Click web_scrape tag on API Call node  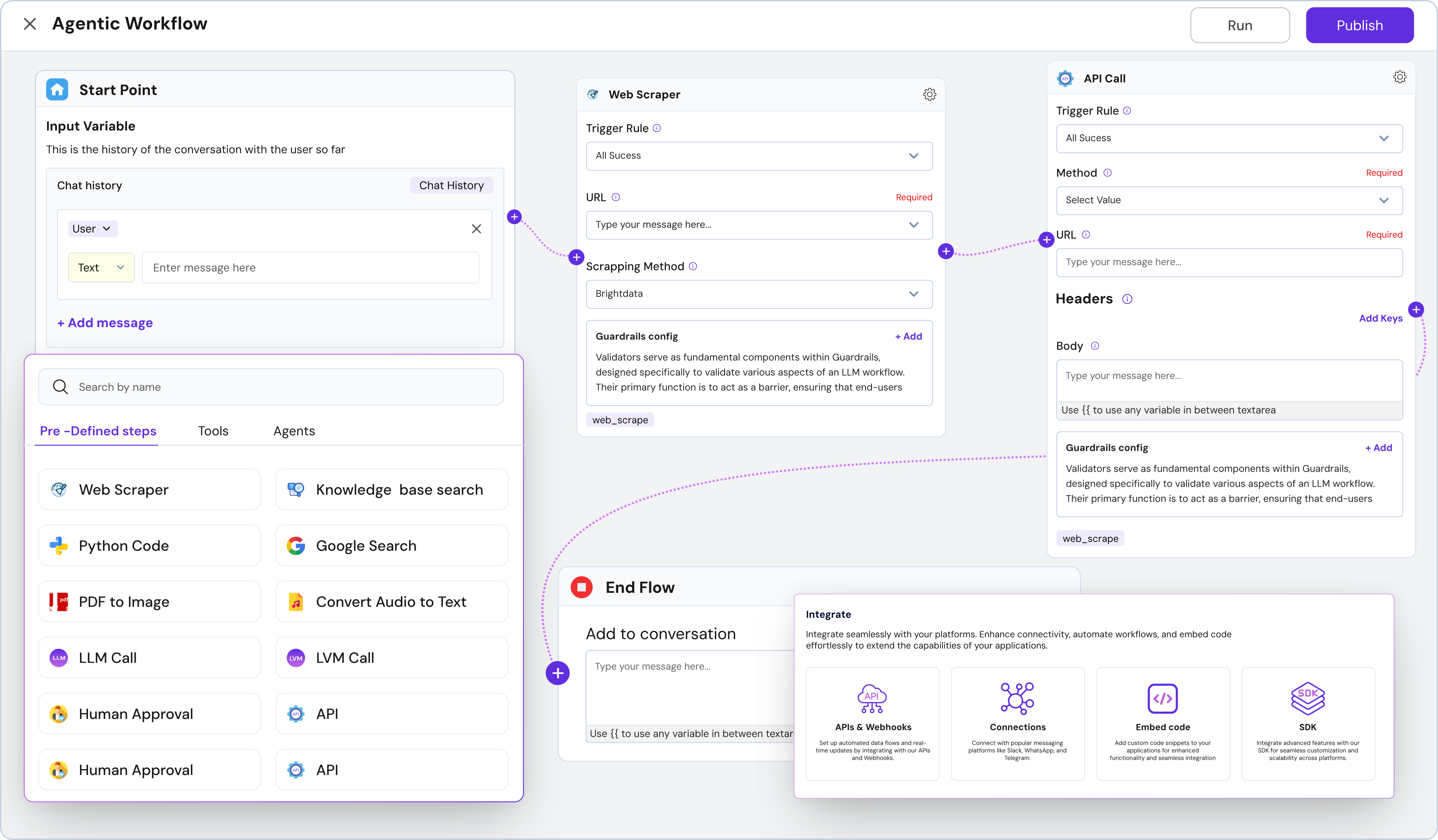[x=1090, y=539]
